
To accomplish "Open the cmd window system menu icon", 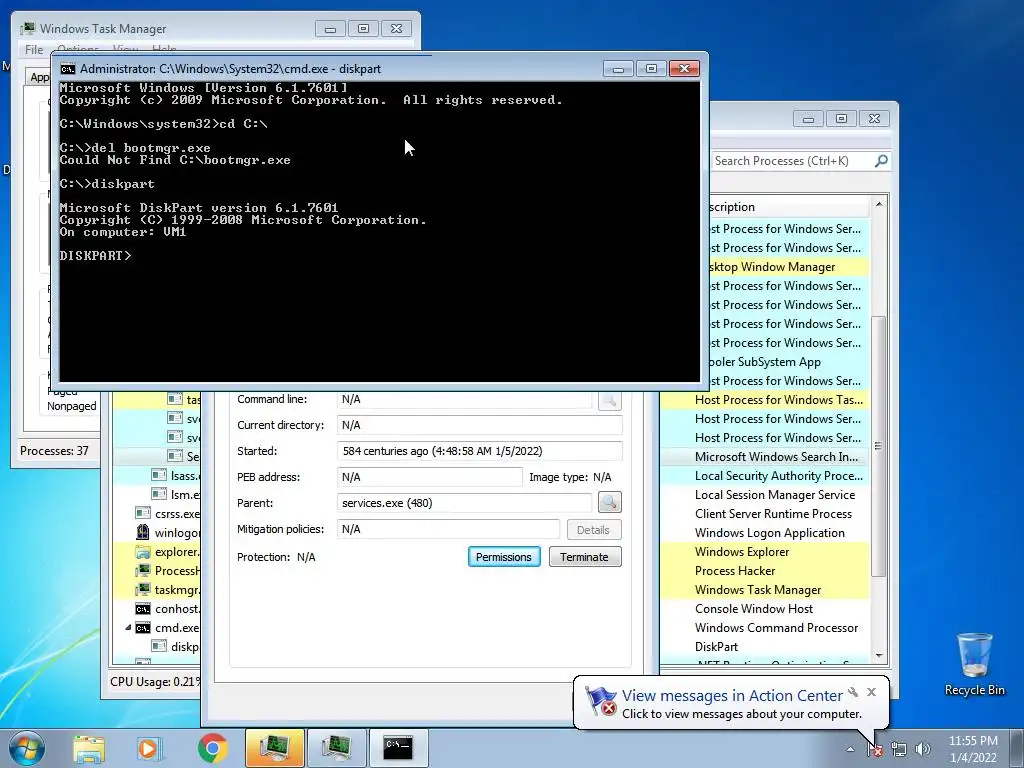I will (67, 69).
